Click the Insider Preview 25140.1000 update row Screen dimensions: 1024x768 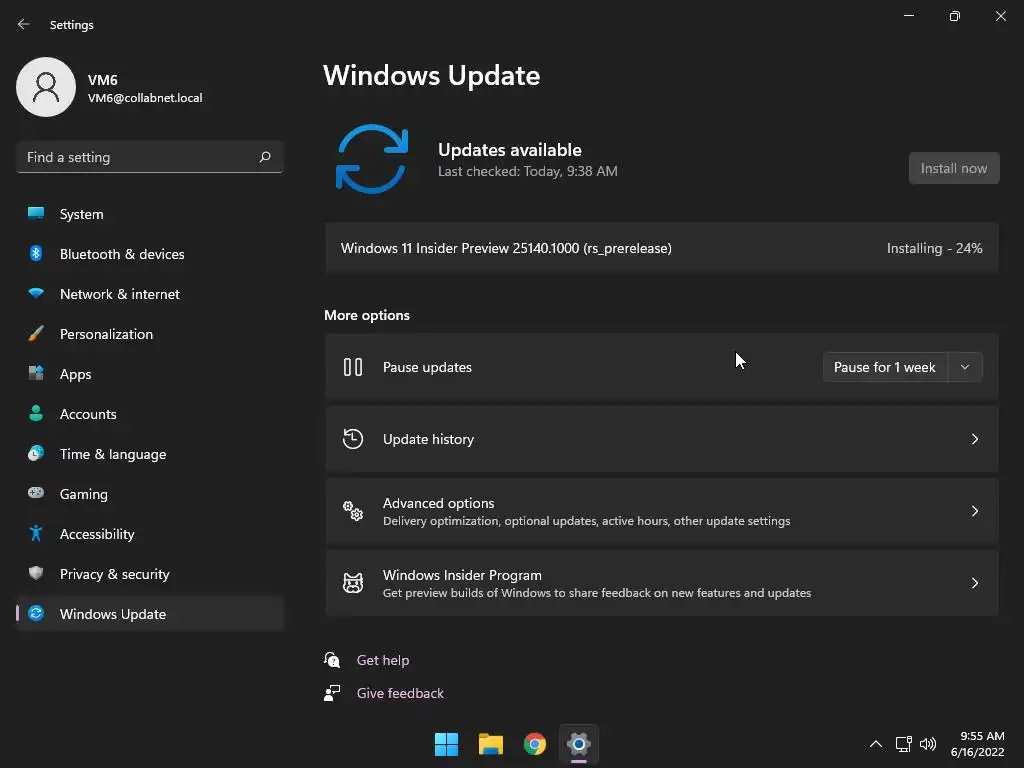click(x=662, y=248)
